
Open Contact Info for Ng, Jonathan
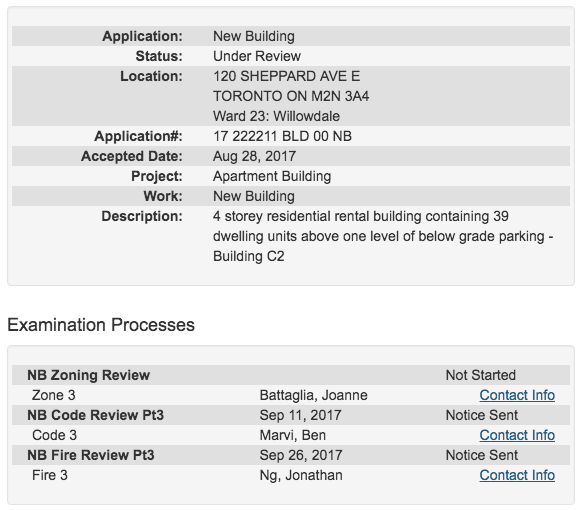coord(517,475)
